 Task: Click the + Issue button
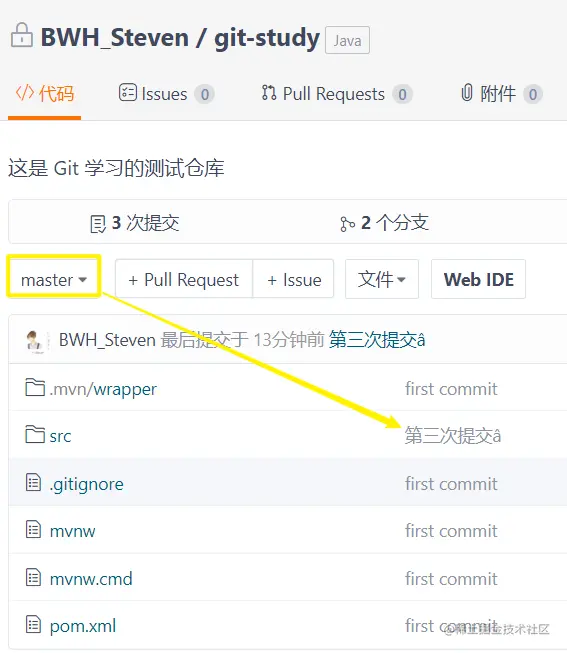click(293, 279)
